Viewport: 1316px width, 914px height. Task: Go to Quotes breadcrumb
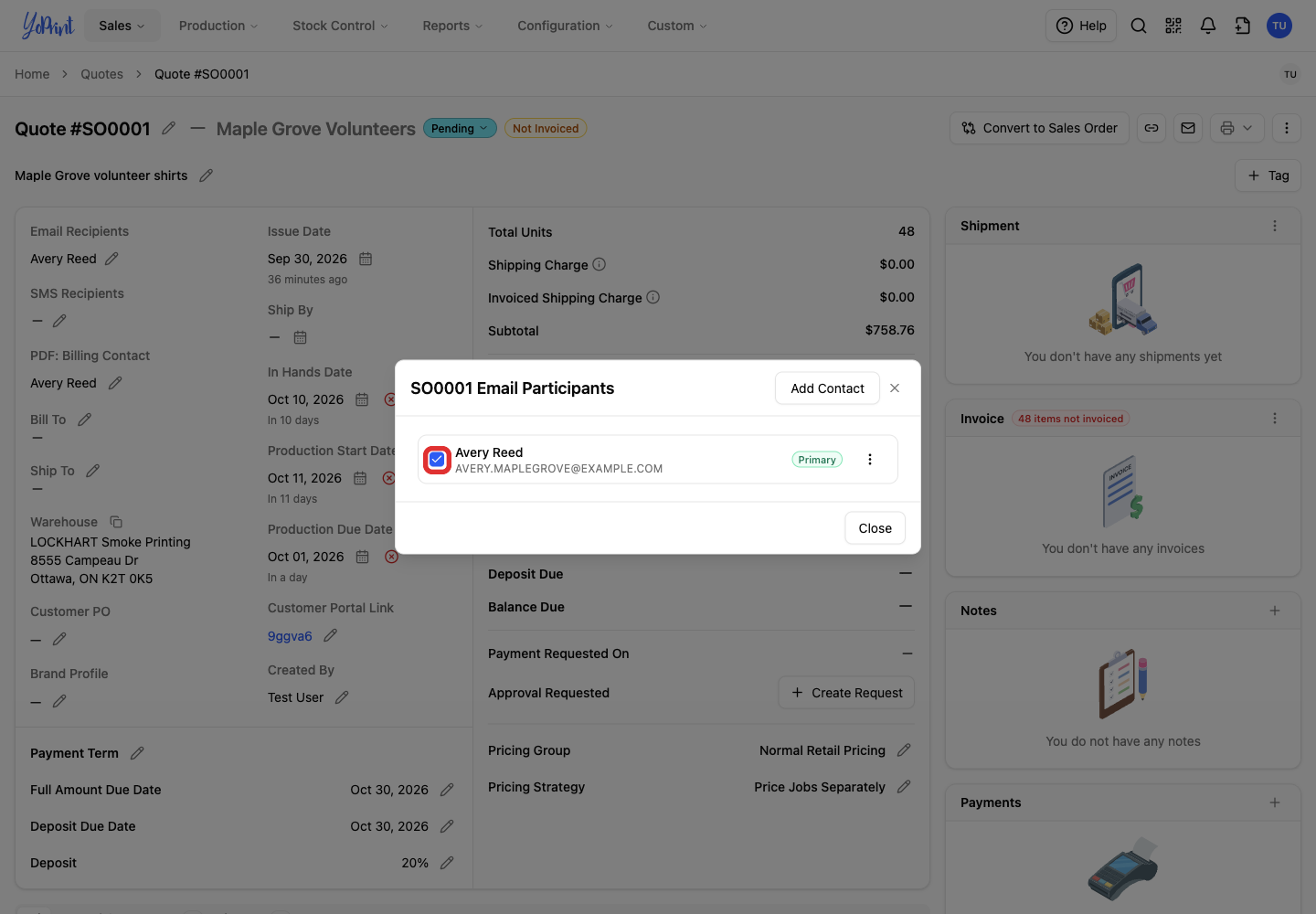tap(101, 74)
